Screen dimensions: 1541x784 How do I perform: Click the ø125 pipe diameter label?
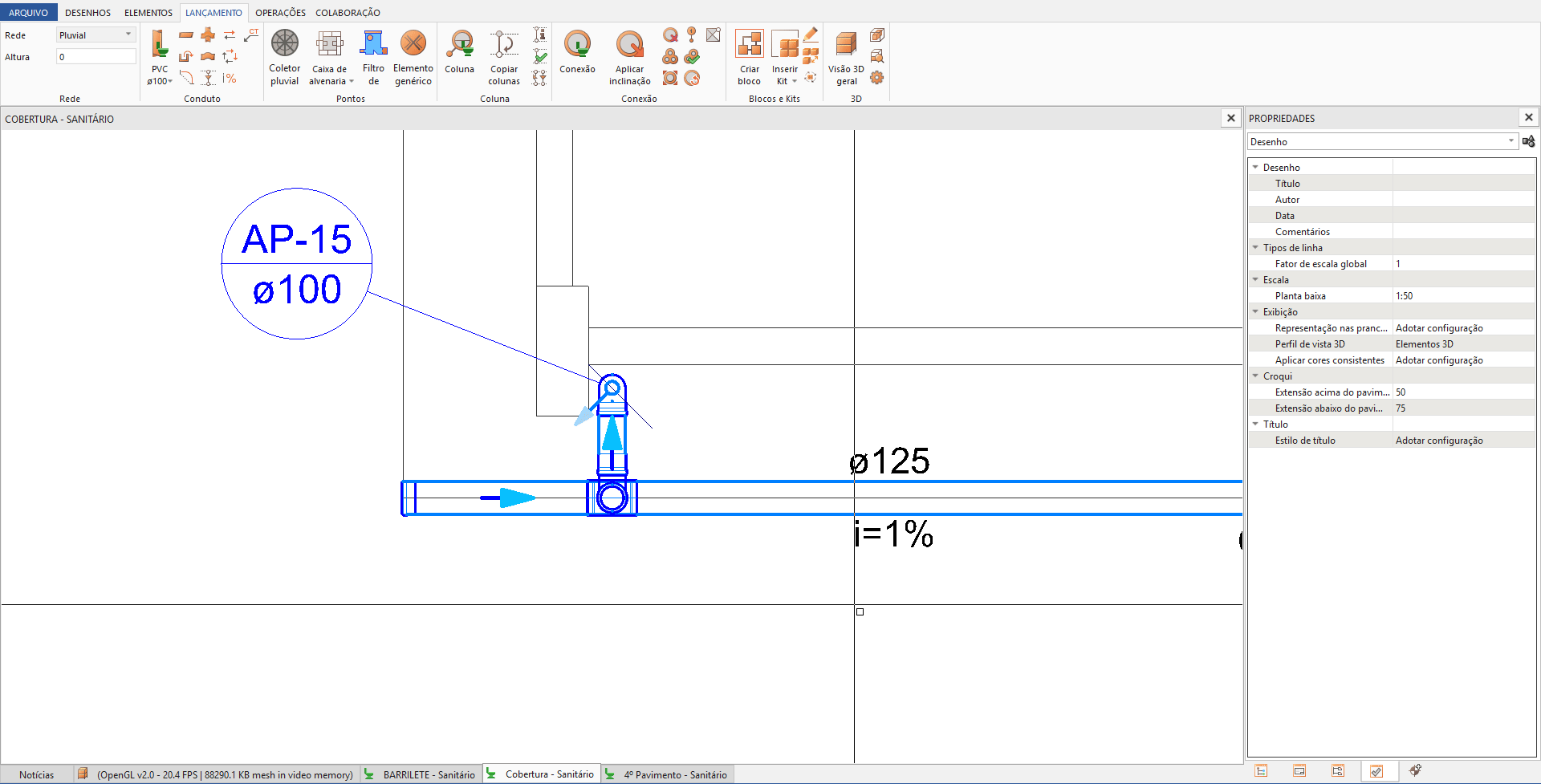(889, 461)
